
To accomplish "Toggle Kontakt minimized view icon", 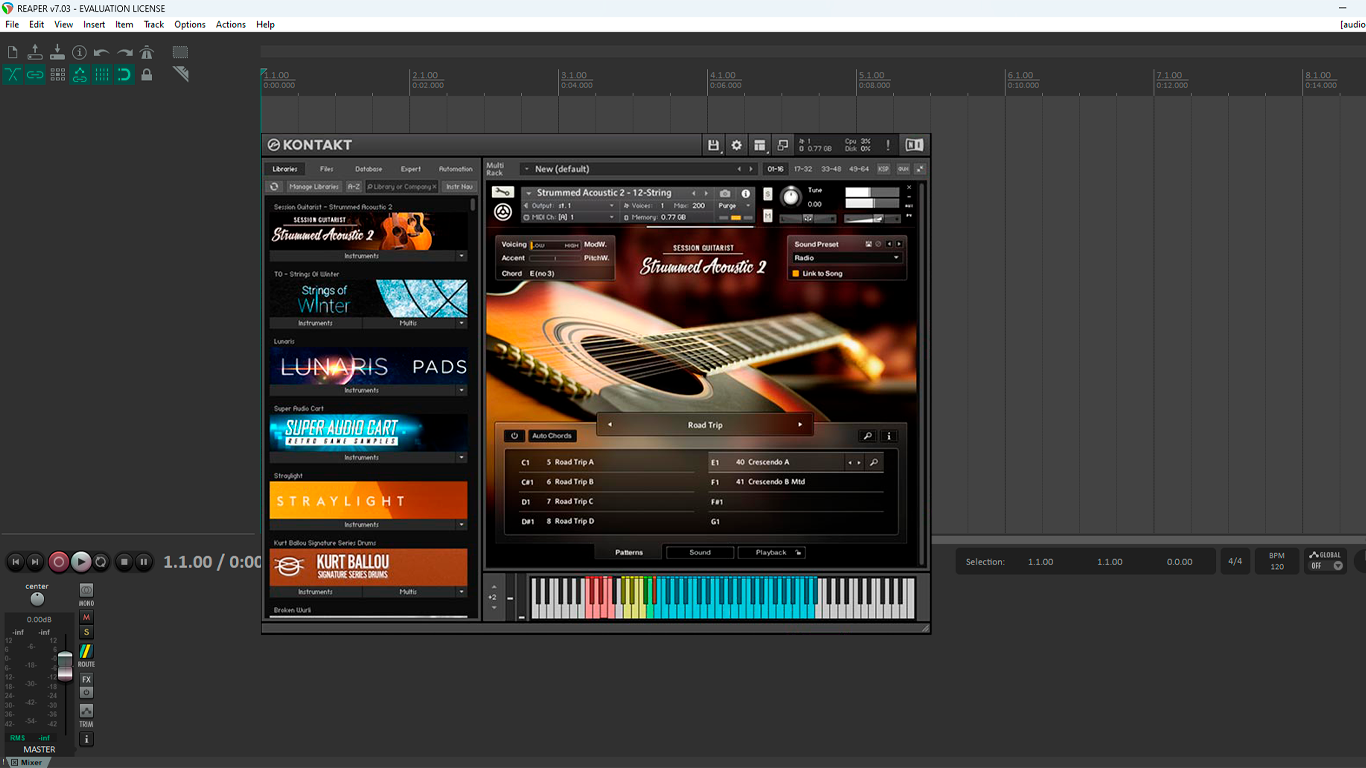I will 783,145.
